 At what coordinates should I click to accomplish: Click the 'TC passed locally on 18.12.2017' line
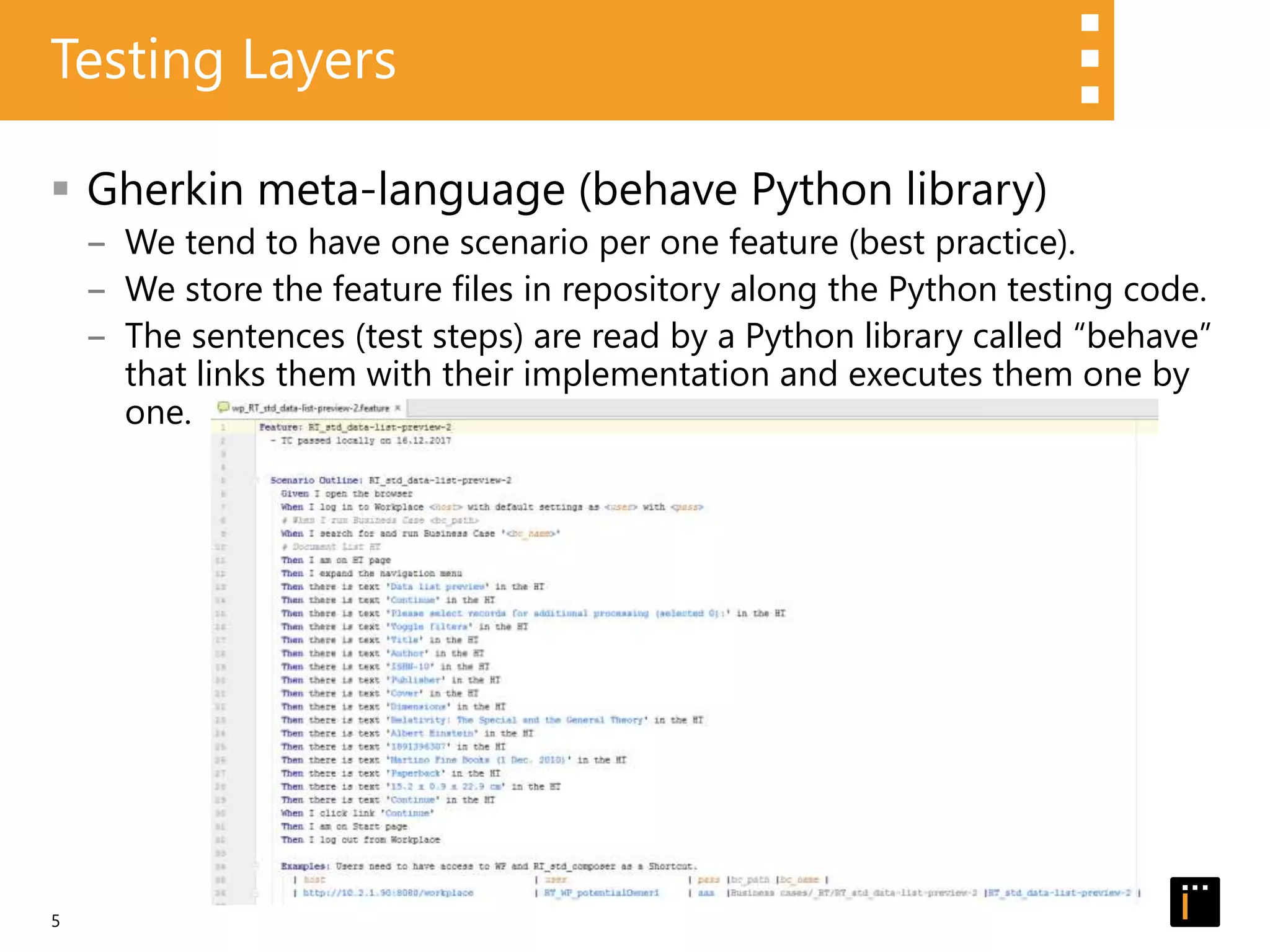click(361, 441)
